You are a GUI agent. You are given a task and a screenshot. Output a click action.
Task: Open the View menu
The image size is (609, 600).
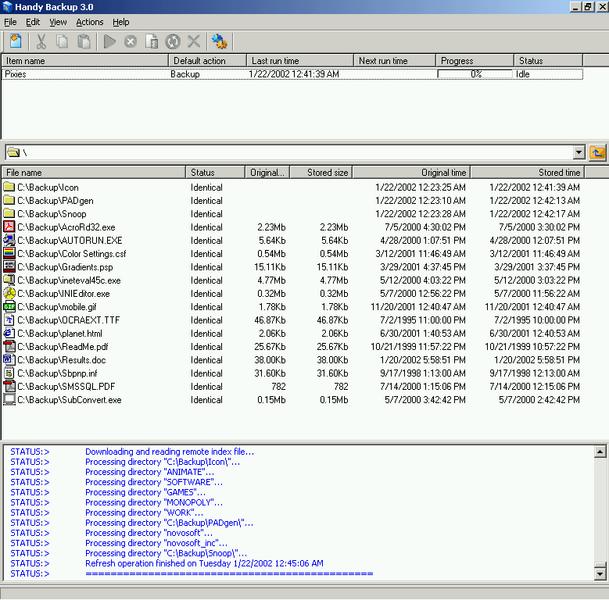(58, 22)
